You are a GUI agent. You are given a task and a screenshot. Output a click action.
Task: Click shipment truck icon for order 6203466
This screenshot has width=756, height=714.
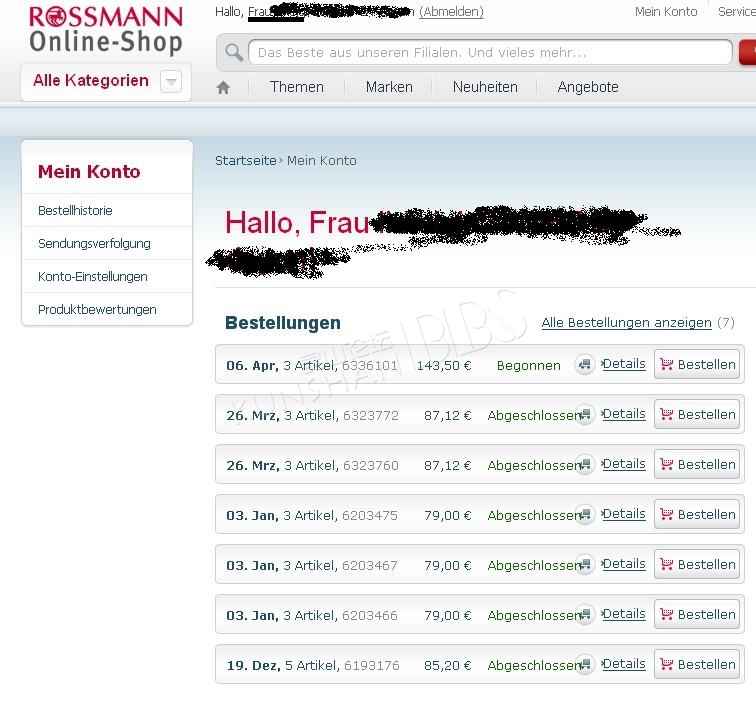tap(584, 615)
